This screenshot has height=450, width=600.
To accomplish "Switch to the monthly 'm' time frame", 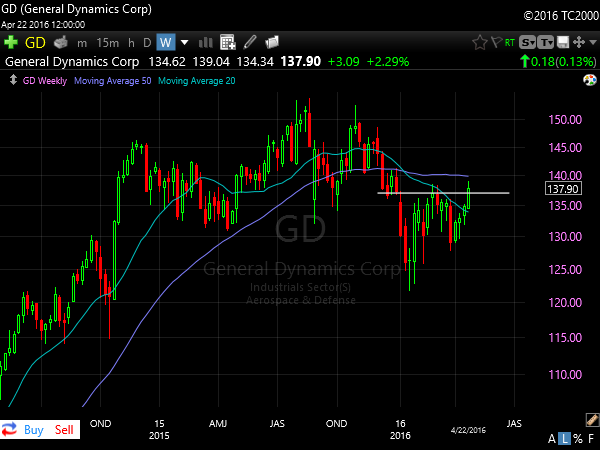I will point(82,43).
